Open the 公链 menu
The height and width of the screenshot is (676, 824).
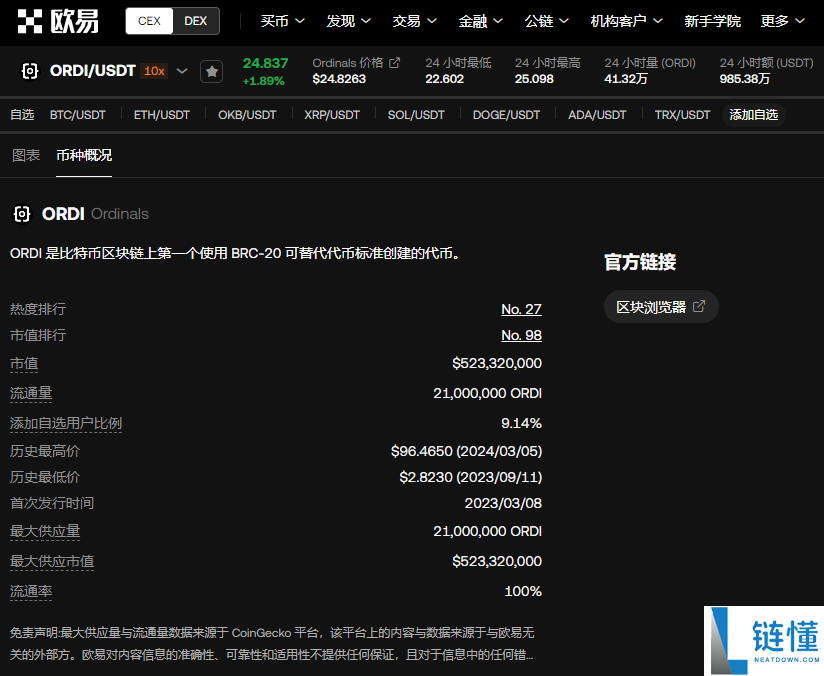tap(547, 21)
